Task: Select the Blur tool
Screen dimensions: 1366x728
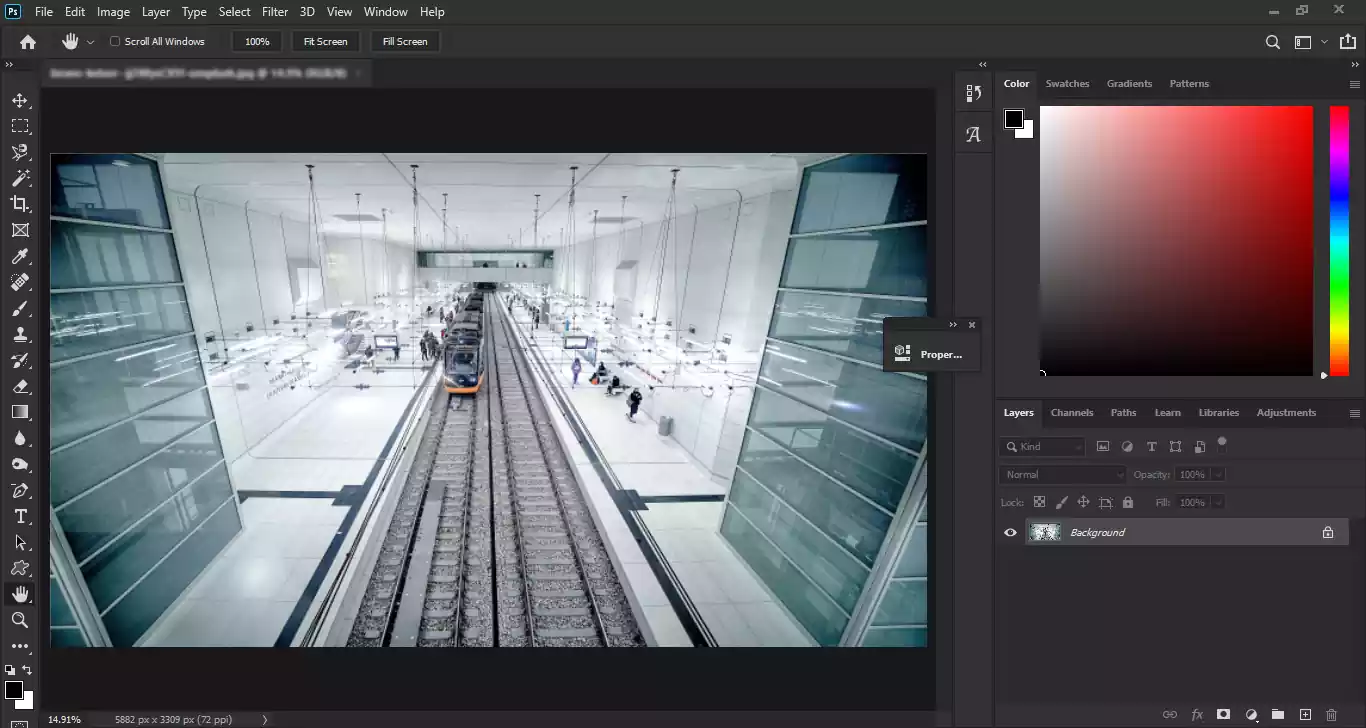Action: pos(20,438)
